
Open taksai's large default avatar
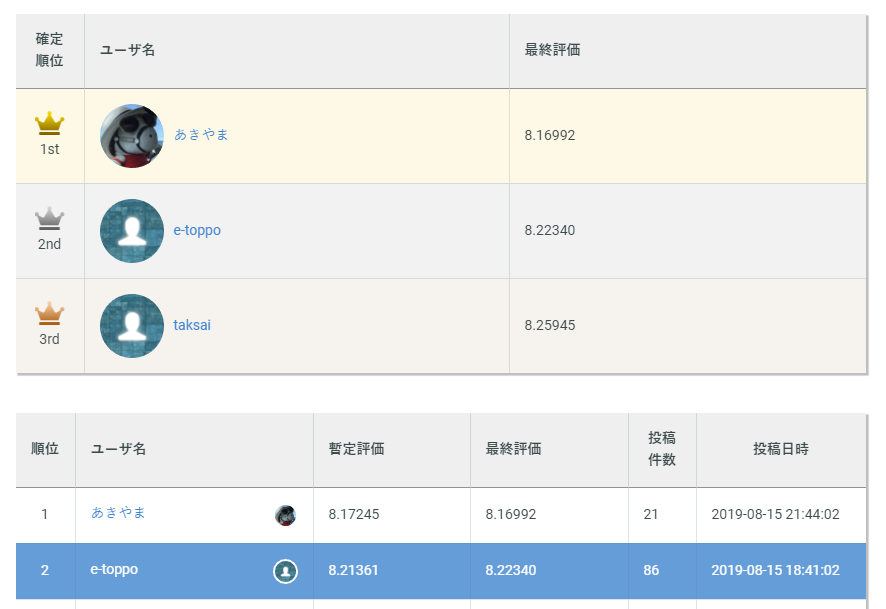pyautogui.click(x=132, y=325)
